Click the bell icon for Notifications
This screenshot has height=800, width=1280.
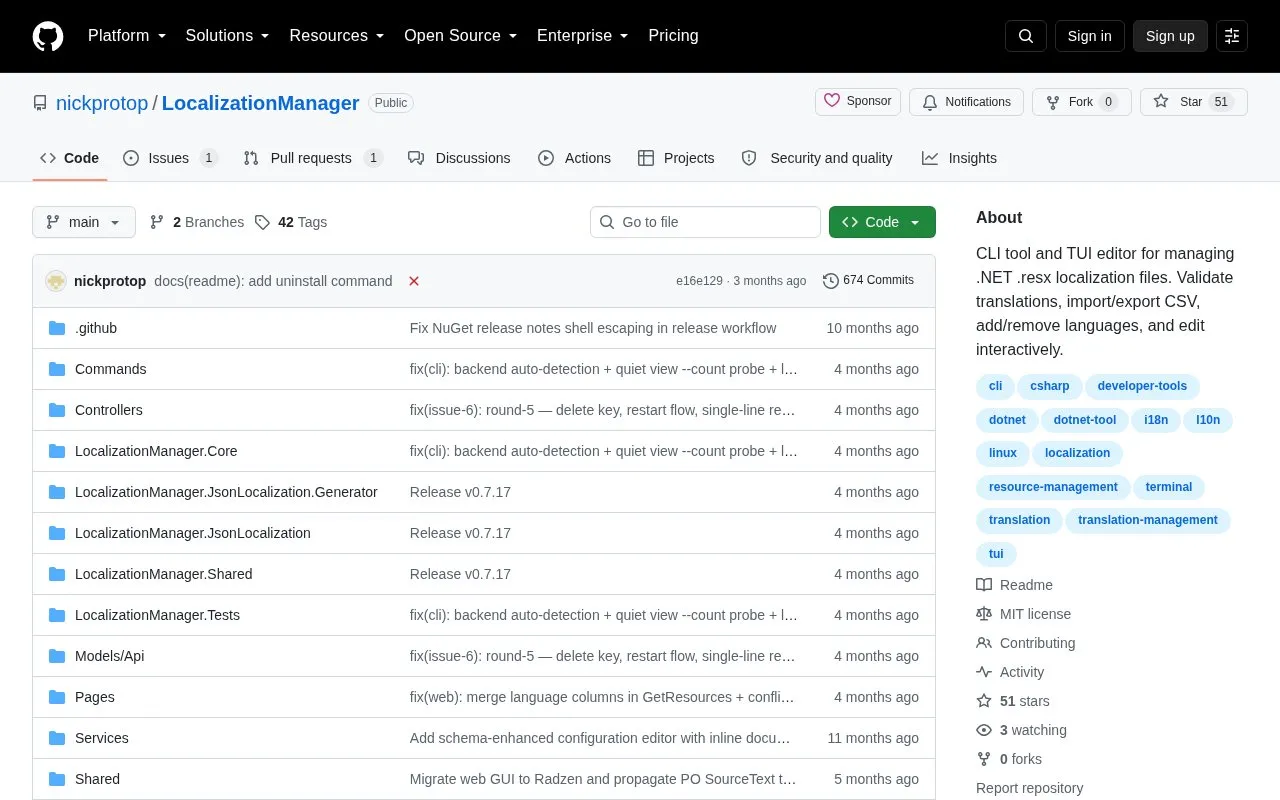(930, 102)
